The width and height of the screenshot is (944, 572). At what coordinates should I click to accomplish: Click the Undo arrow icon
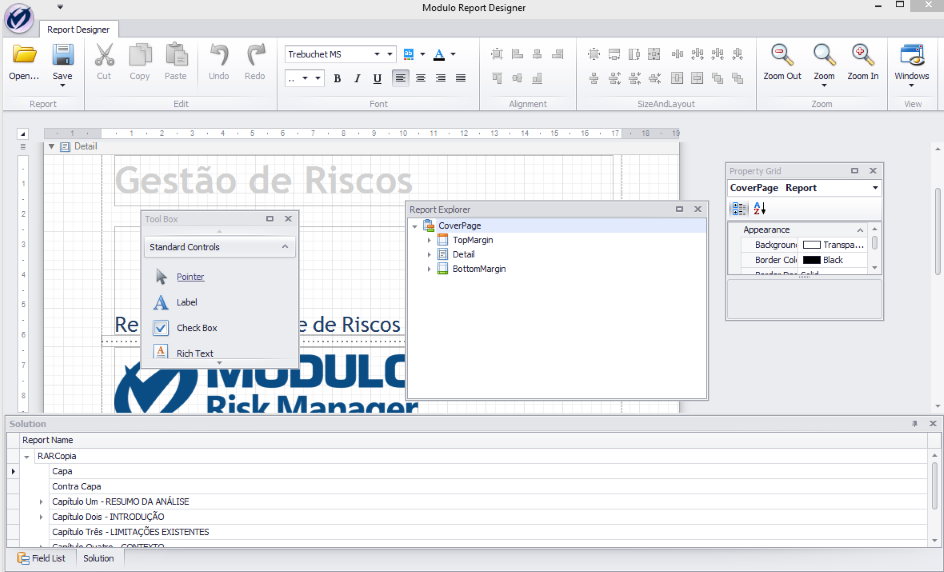click(x=219, y=55)
